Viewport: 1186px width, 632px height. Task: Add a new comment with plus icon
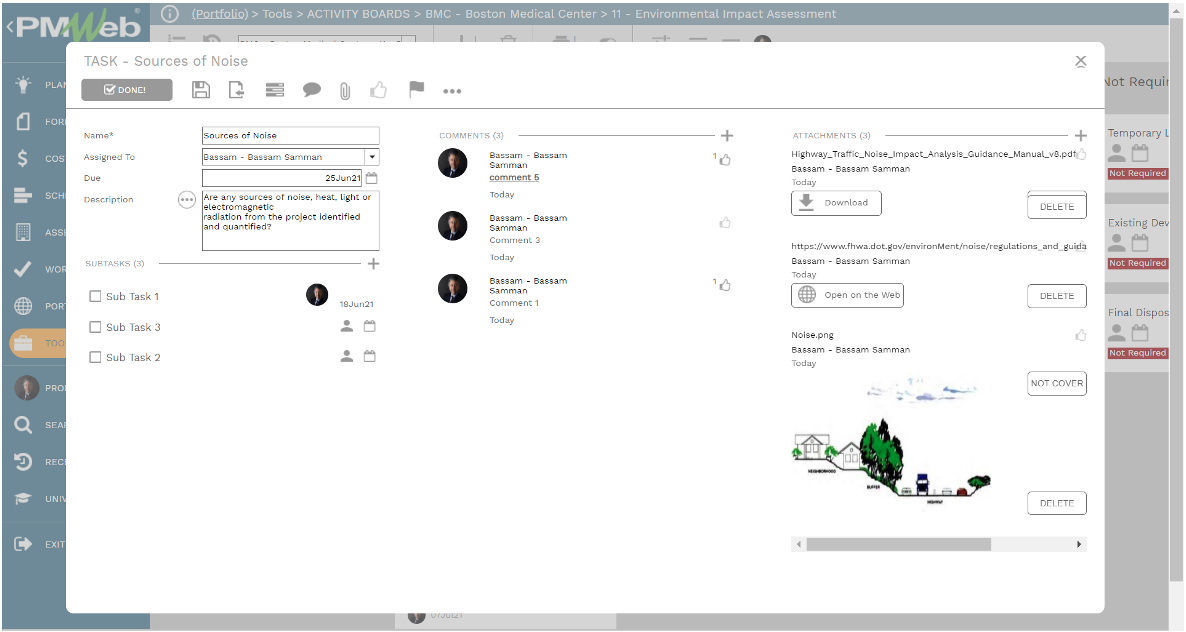(x=727, y=136)
